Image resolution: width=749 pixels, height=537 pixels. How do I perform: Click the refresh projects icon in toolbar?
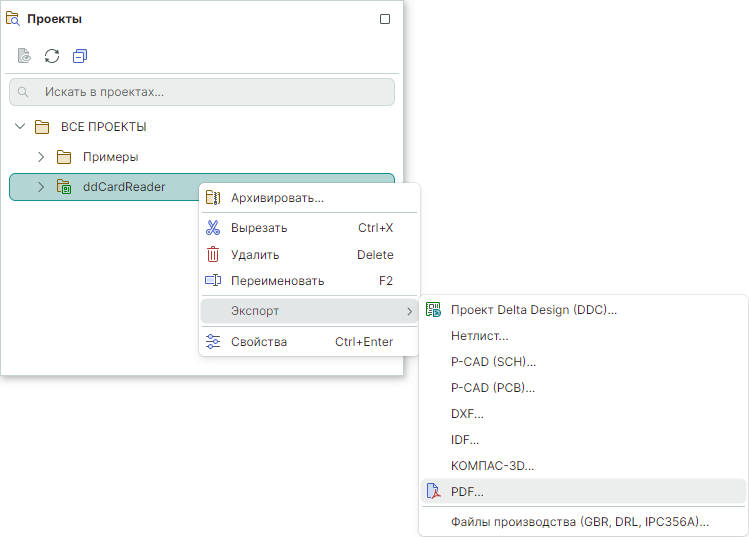click(52, 56)
